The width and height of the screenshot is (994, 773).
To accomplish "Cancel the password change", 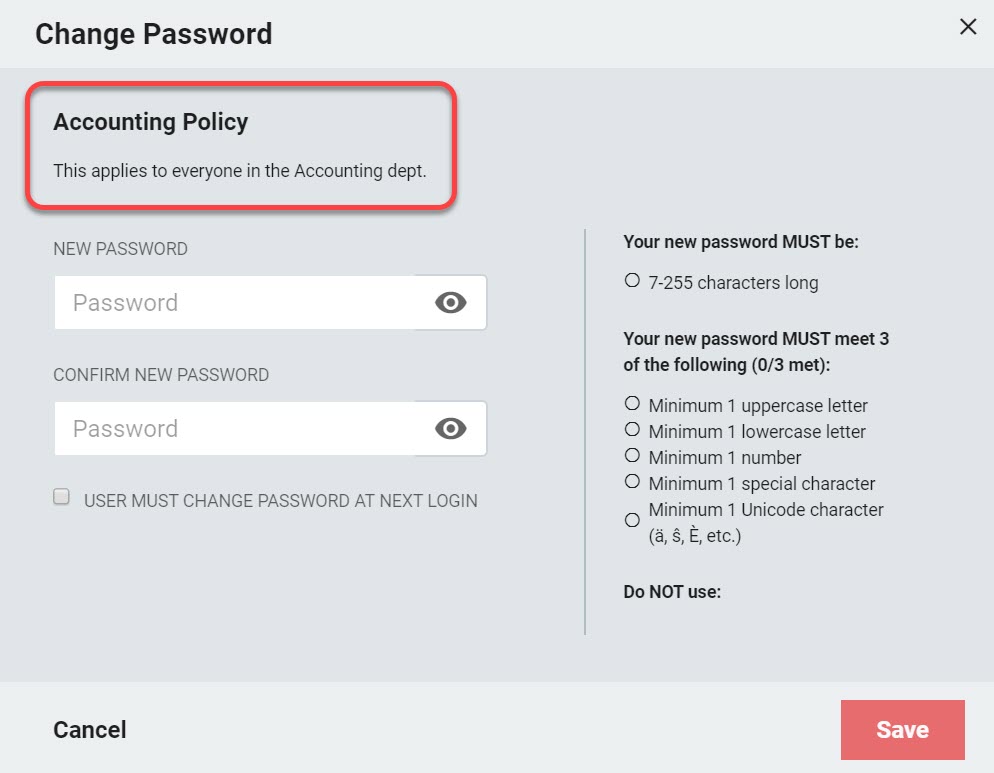I will coord(90,730).
